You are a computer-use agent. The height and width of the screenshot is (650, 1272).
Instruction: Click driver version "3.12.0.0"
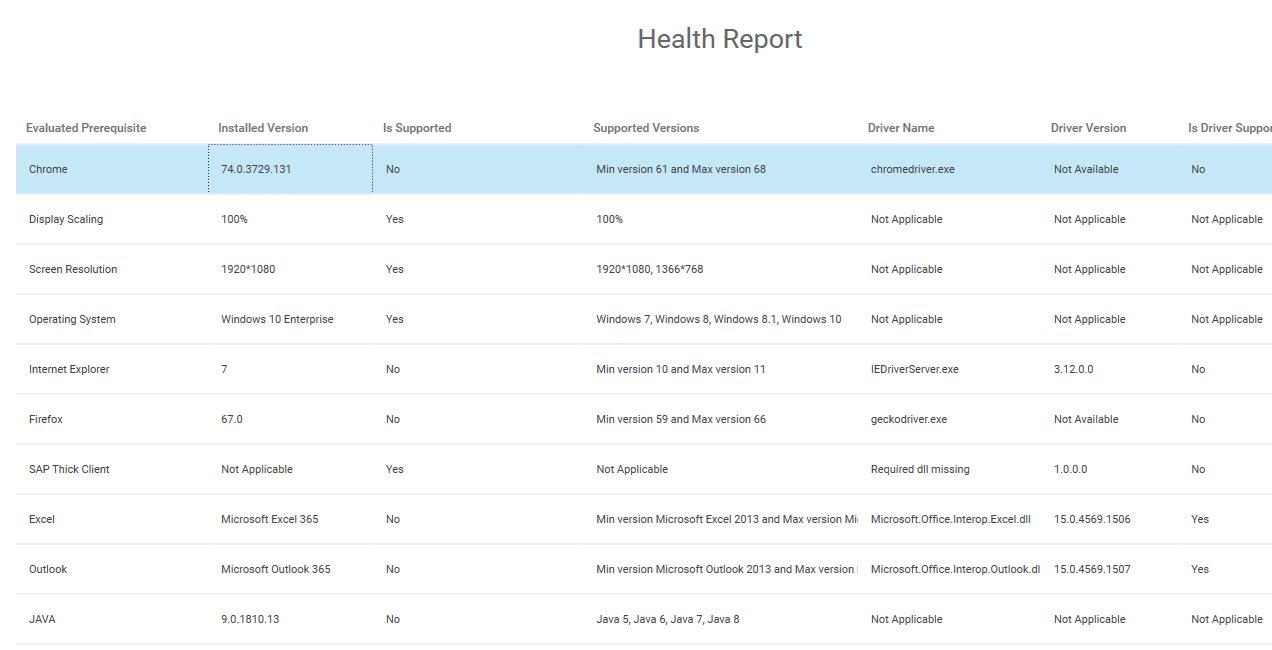click(1074, 369)
